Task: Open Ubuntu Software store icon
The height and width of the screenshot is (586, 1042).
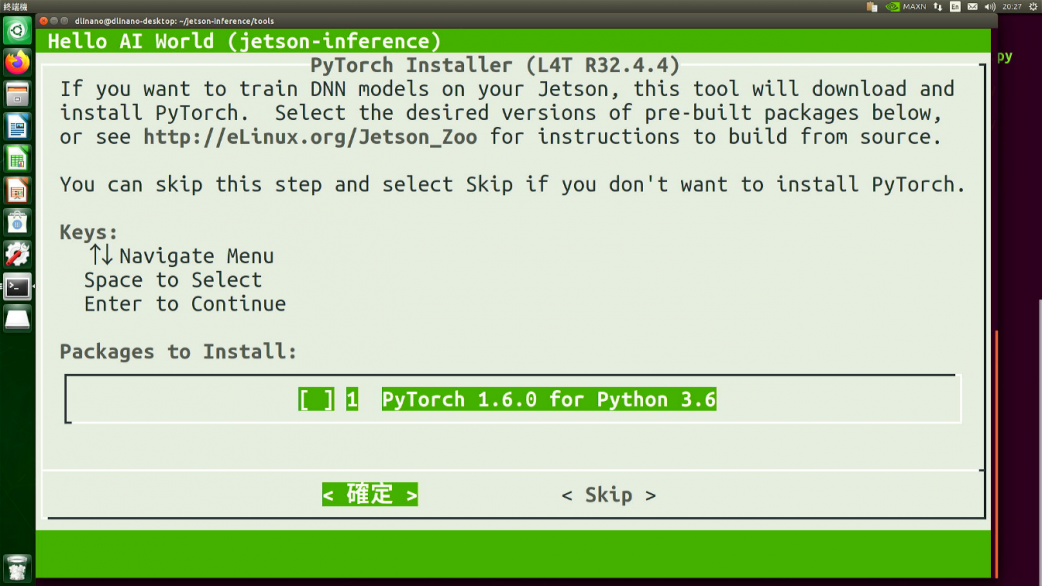Action: (x=17, y=223)
